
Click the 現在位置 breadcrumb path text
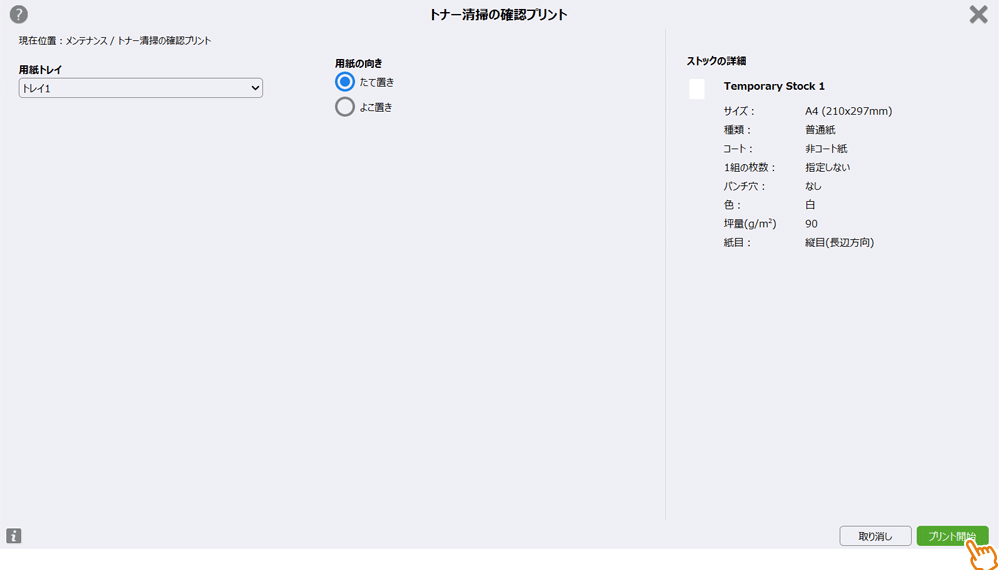click(115, 41)
